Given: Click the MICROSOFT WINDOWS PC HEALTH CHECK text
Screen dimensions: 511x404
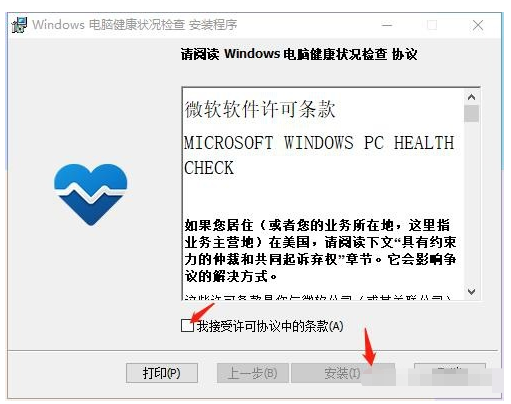Looking at the screenshot, I should point(319,155).
